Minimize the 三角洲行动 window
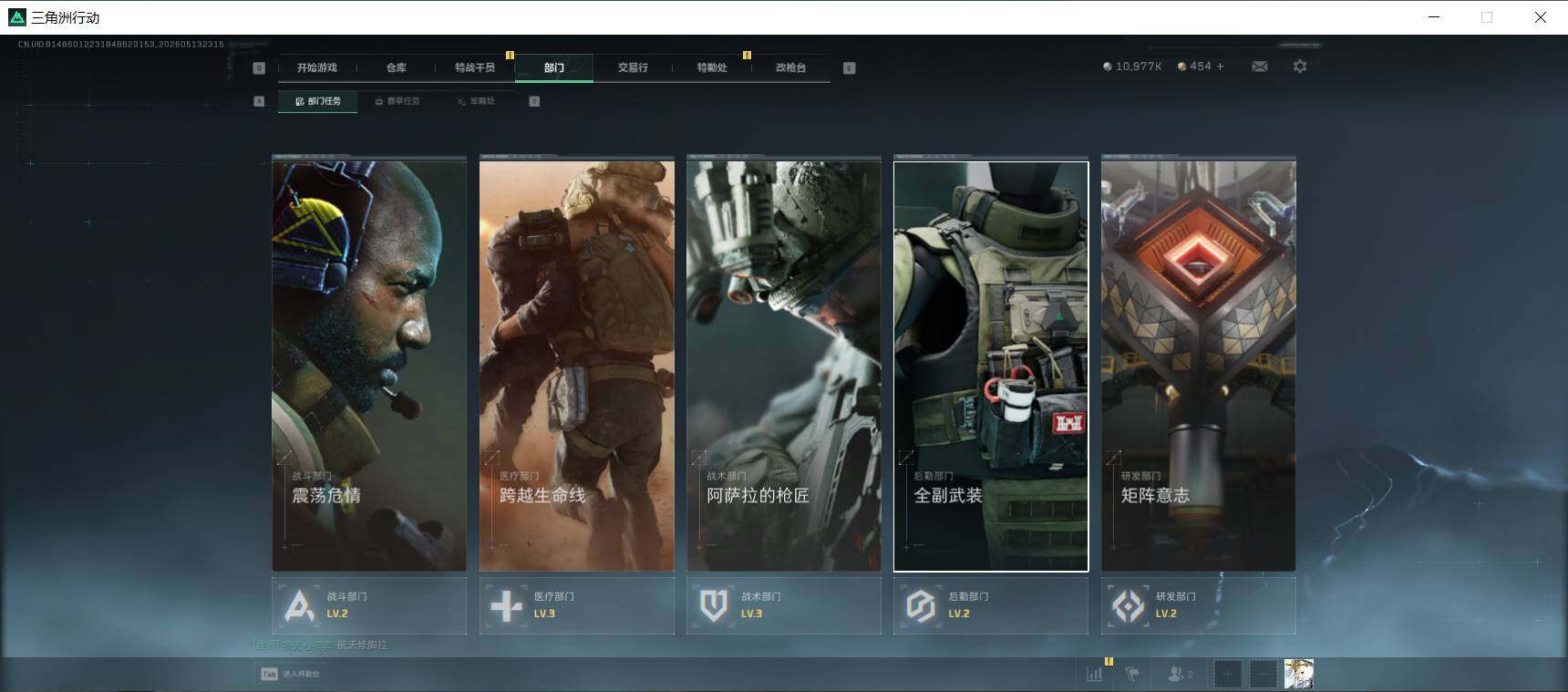Viewport: 1568px width, 692px height. pyautogui.click(x=1434, y=17)
